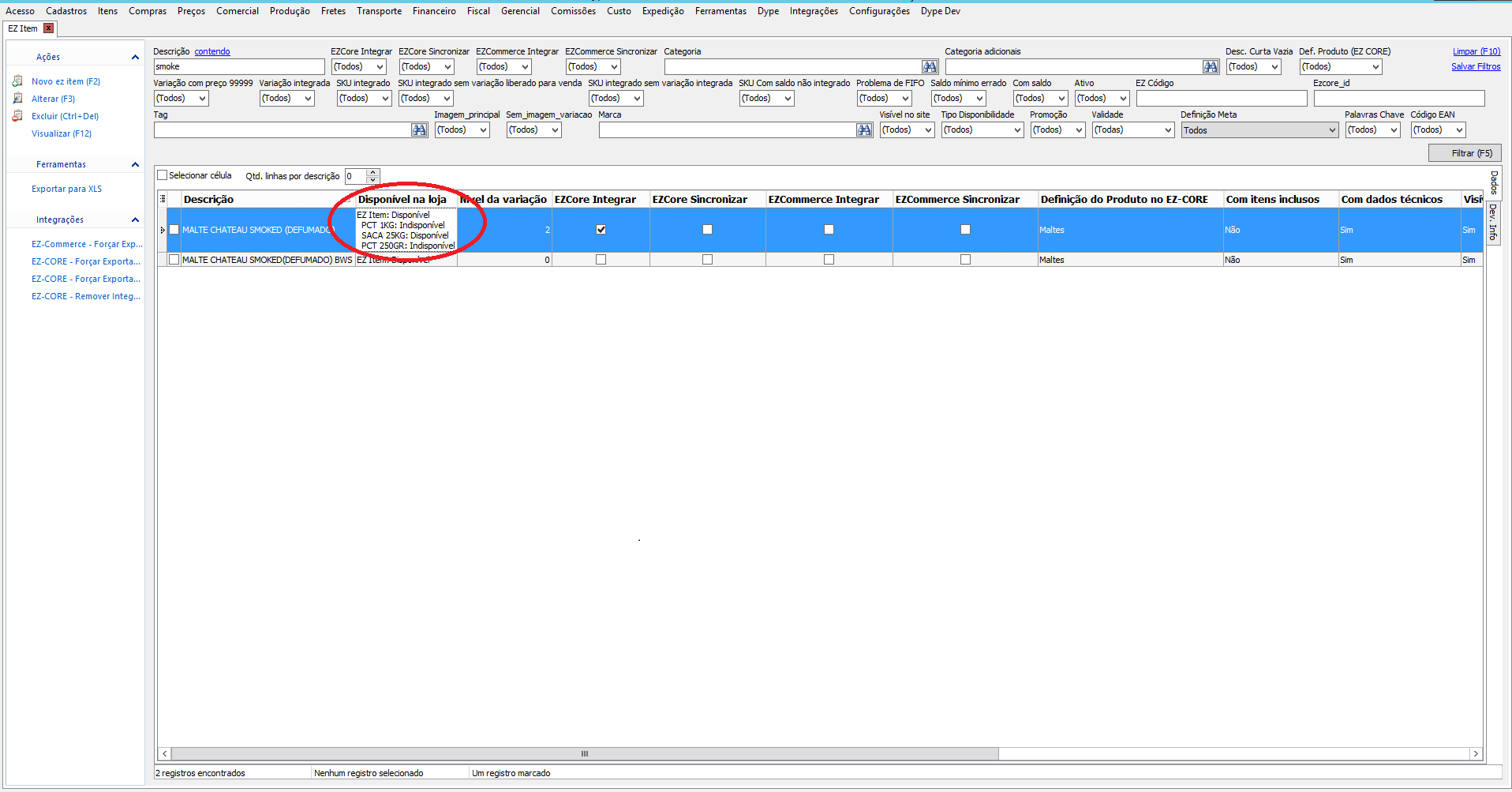The image size is (1512, 792).
Task: Check EZCommerce Sincronizar for BWS row
Action: [965, 260]
